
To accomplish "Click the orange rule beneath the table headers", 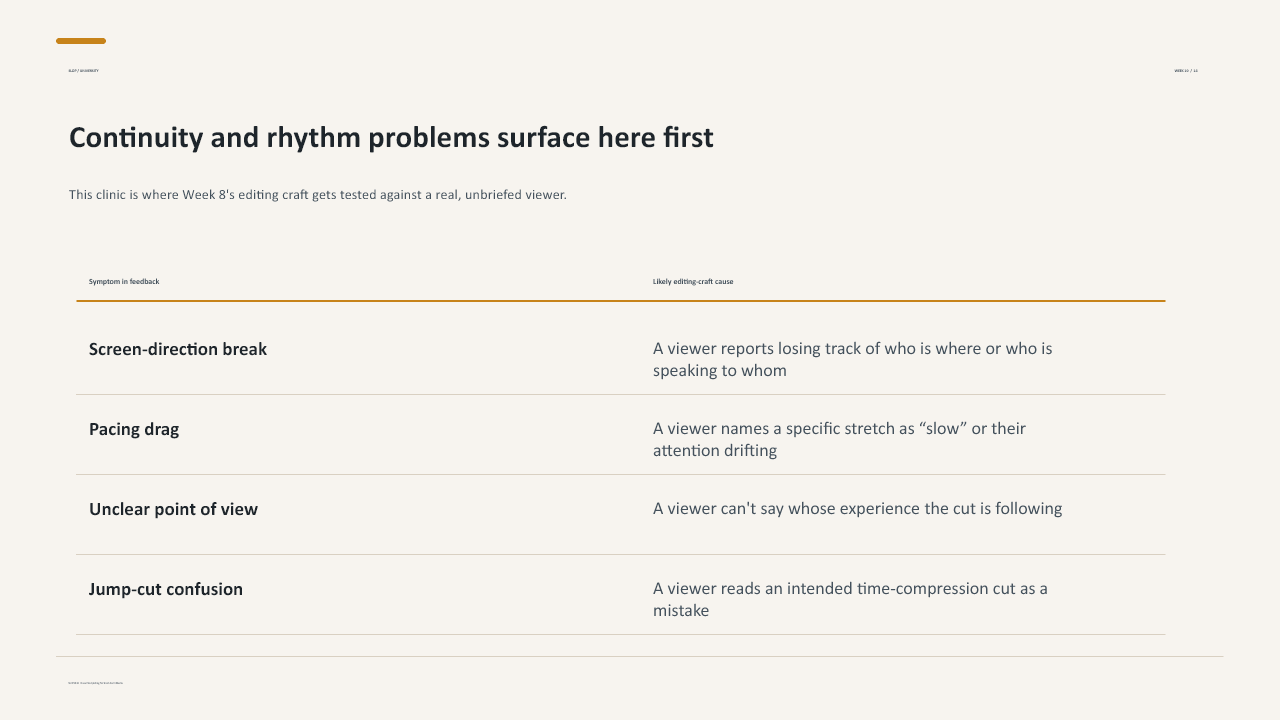I will pos(620,301).
